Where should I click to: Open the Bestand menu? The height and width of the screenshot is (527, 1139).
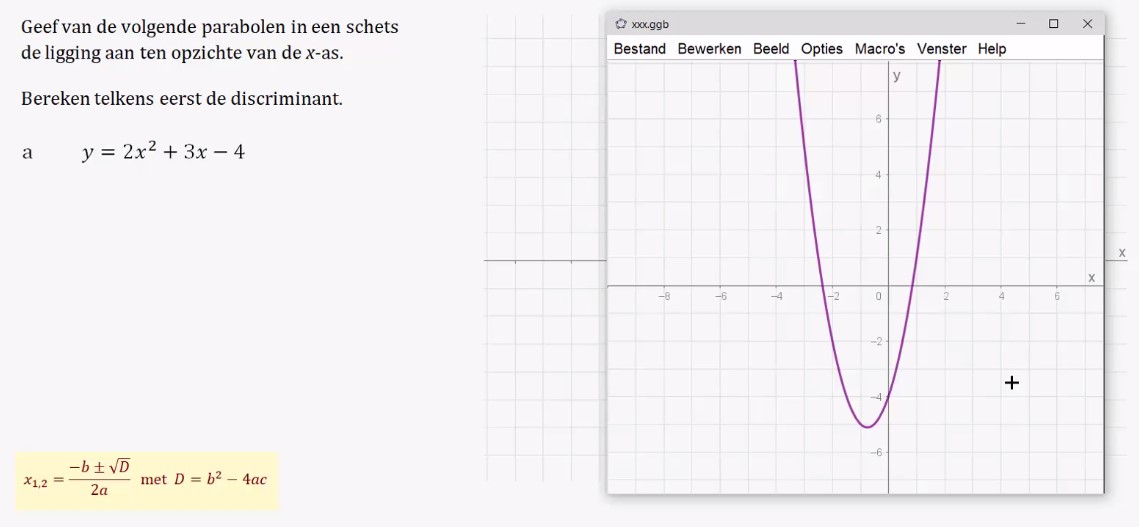point(639,49)
